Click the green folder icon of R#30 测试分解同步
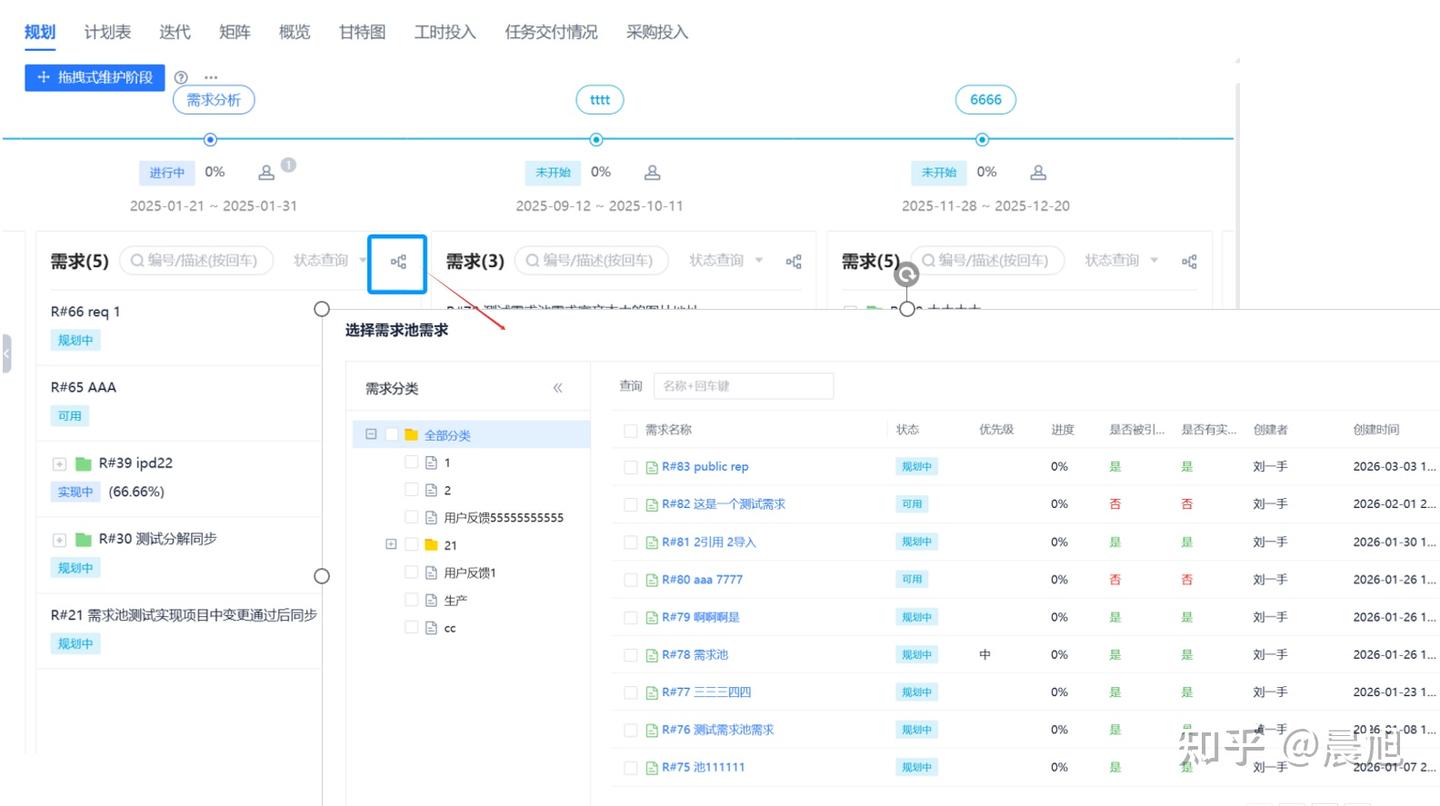Screen dimensions: 1440x806 pos(83,539)
